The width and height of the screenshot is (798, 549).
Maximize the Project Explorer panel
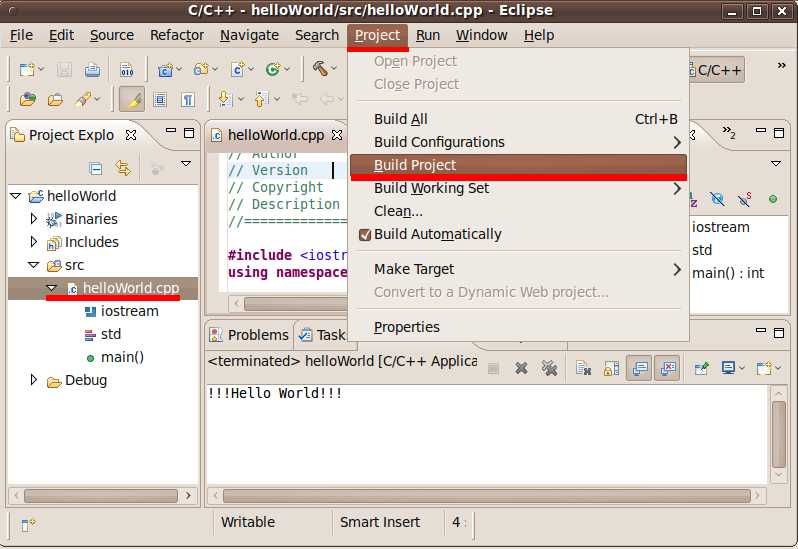pos(189,133)
